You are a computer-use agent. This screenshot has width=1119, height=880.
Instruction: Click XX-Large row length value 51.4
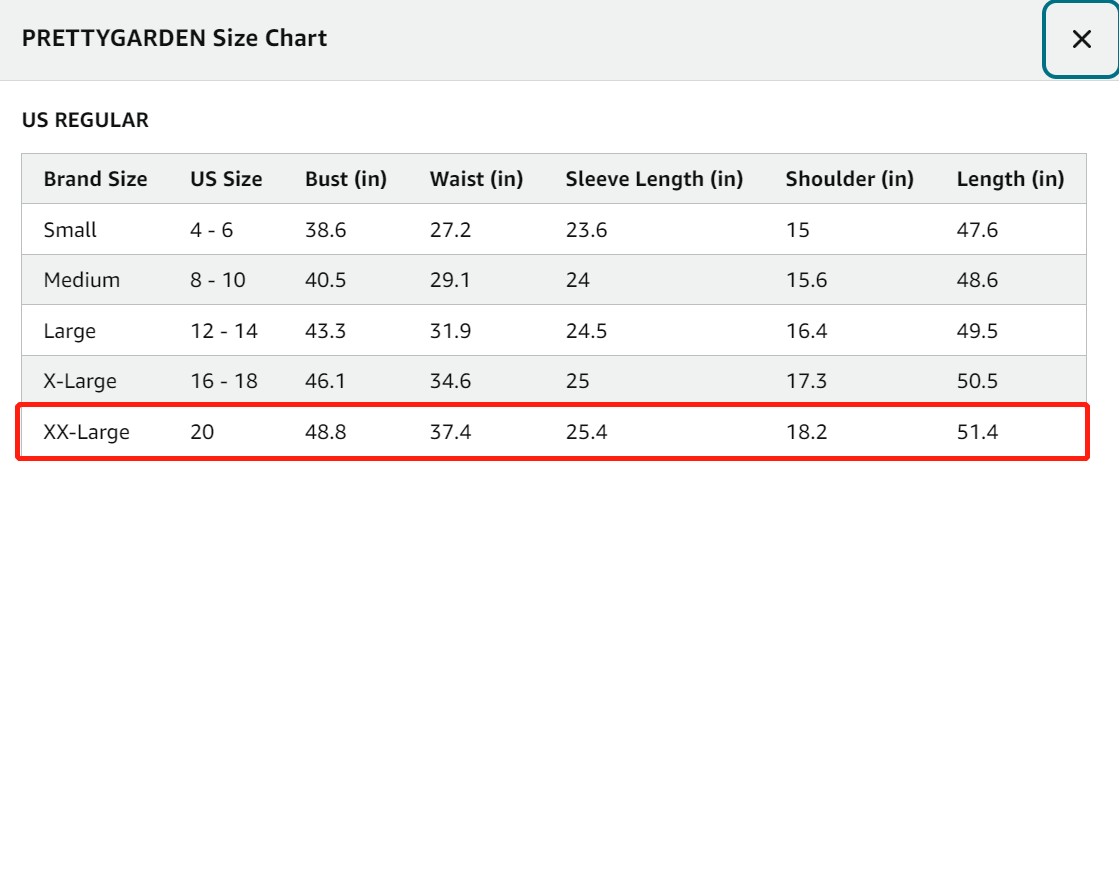coord(978,433)
